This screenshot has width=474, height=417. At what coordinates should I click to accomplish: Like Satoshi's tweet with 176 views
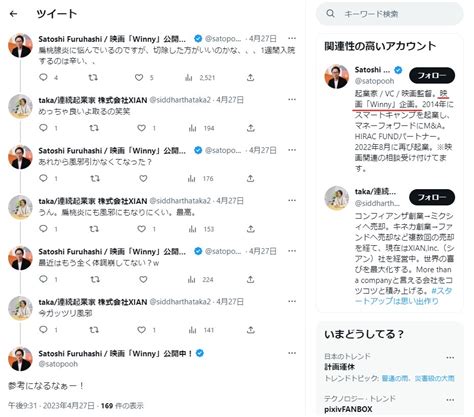(x=143, y=178)
